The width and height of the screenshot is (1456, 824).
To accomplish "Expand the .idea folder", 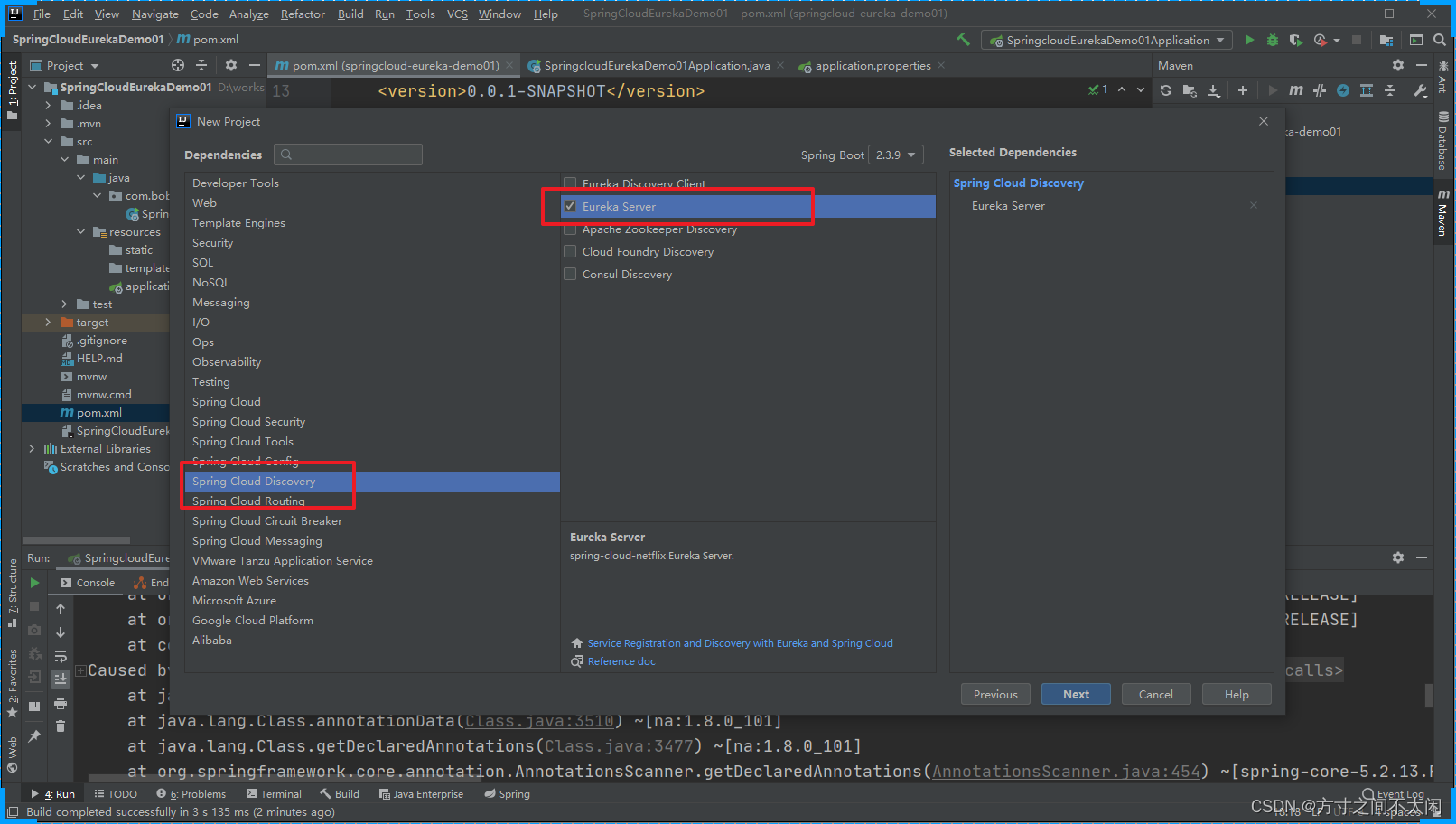I will tap(49, 106).
